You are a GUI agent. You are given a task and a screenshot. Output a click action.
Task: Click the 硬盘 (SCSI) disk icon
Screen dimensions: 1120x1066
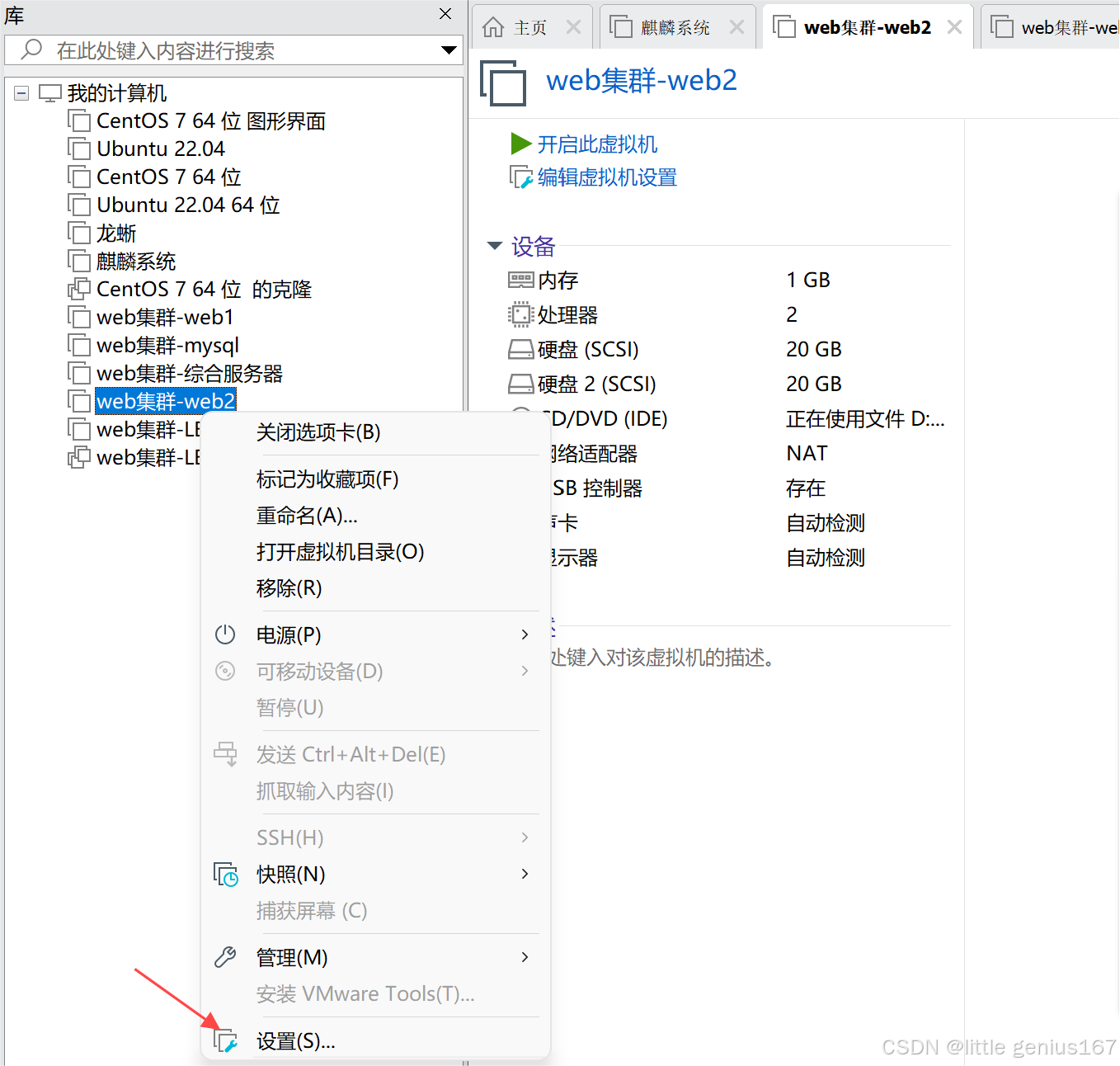pos(520,350)
